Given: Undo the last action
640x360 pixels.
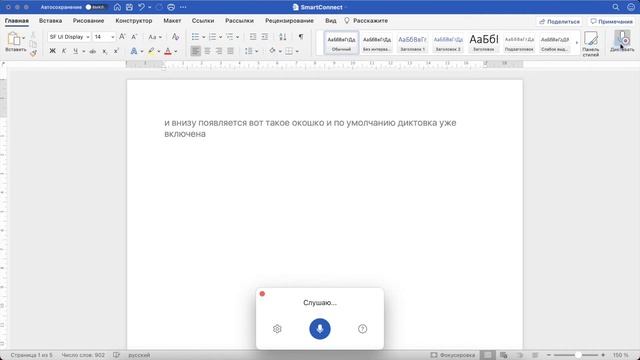Looking at the screenshot, I should tap(141, 7).
